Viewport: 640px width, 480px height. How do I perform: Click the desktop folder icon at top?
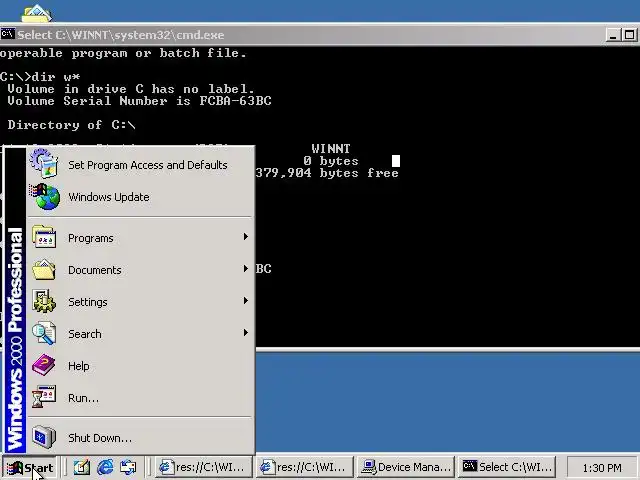(37, 13)
